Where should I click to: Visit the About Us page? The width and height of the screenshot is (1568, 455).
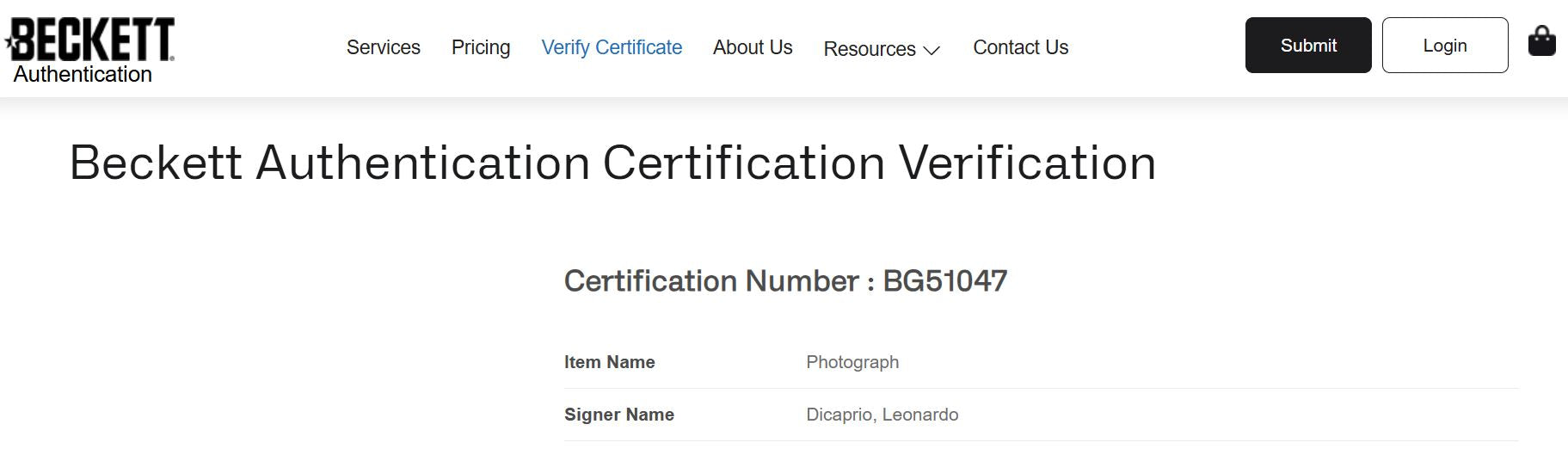[x=753, y=47]
